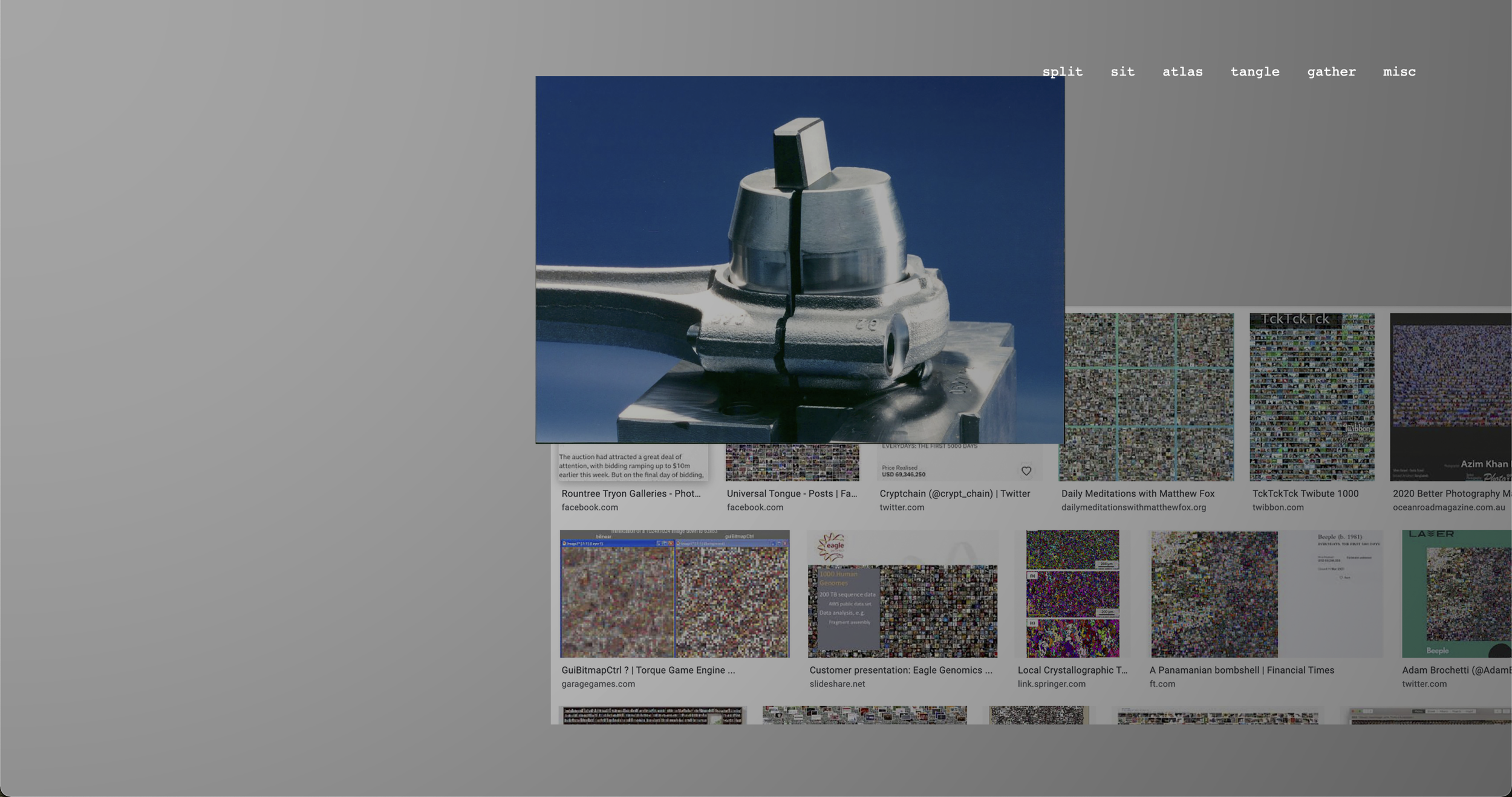Click dailymeditationswithmatthewfox.org source text

coord(1133,507)
